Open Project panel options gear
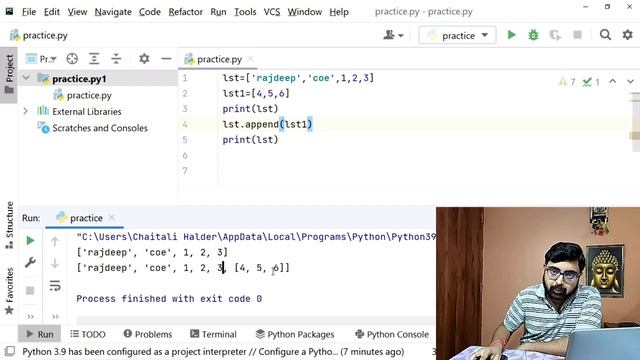640x360 pixels. click(144, 59)
